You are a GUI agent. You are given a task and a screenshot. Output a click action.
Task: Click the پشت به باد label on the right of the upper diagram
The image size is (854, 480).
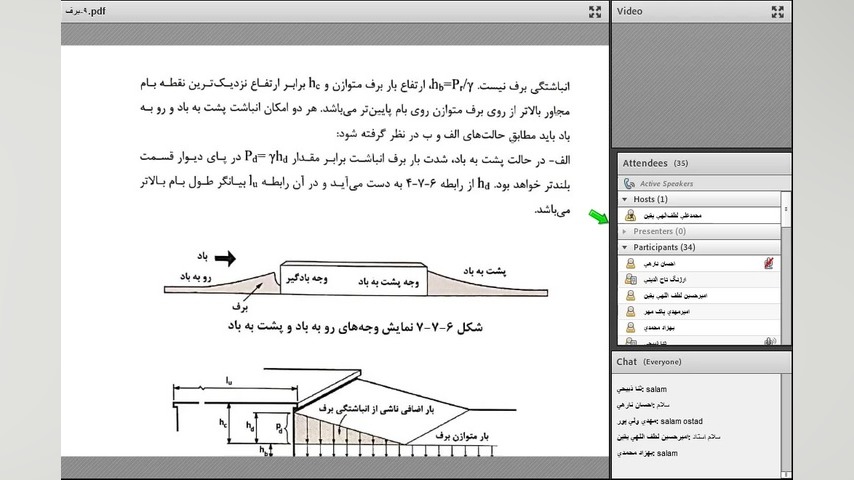click(485, 271)
